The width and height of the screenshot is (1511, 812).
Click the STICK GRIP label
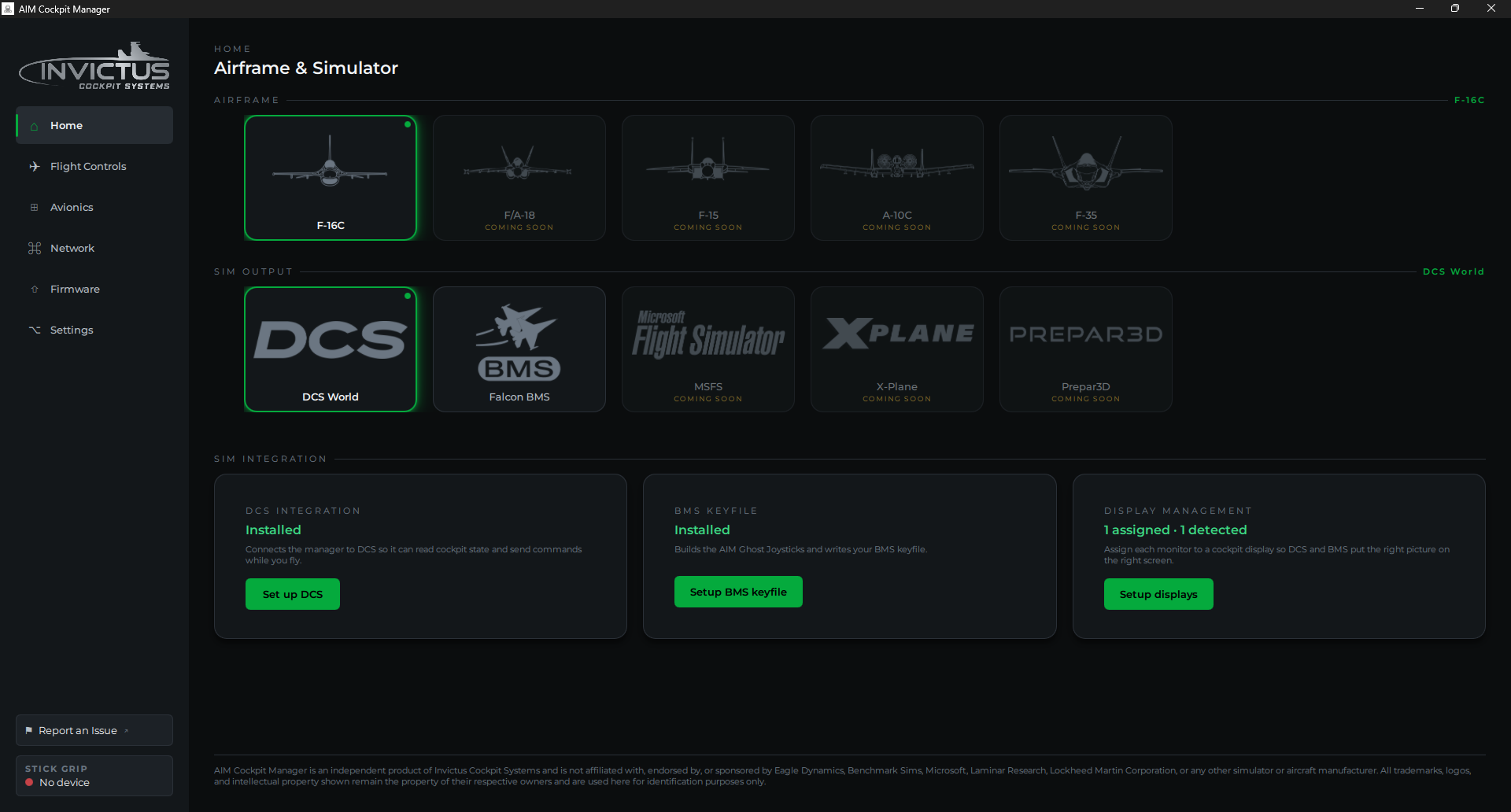[x=56, y=769]
